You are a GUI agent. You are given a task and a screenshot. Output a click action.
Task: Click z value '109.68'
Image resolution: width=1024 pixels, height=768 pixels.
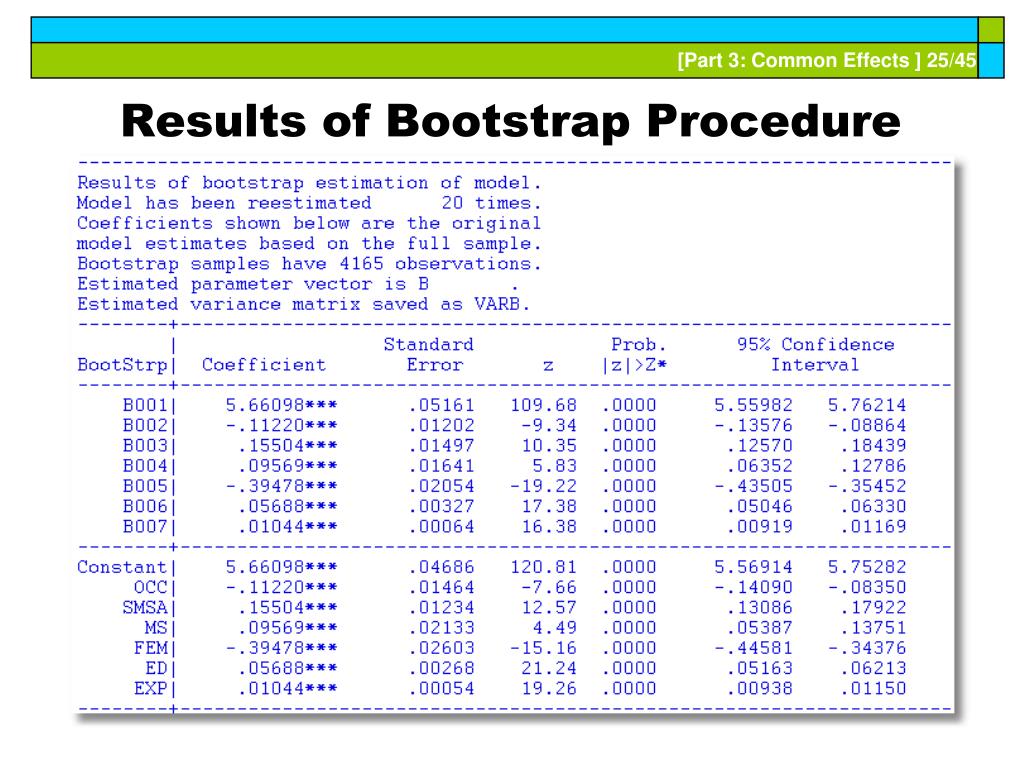click(x=543, y=406)
